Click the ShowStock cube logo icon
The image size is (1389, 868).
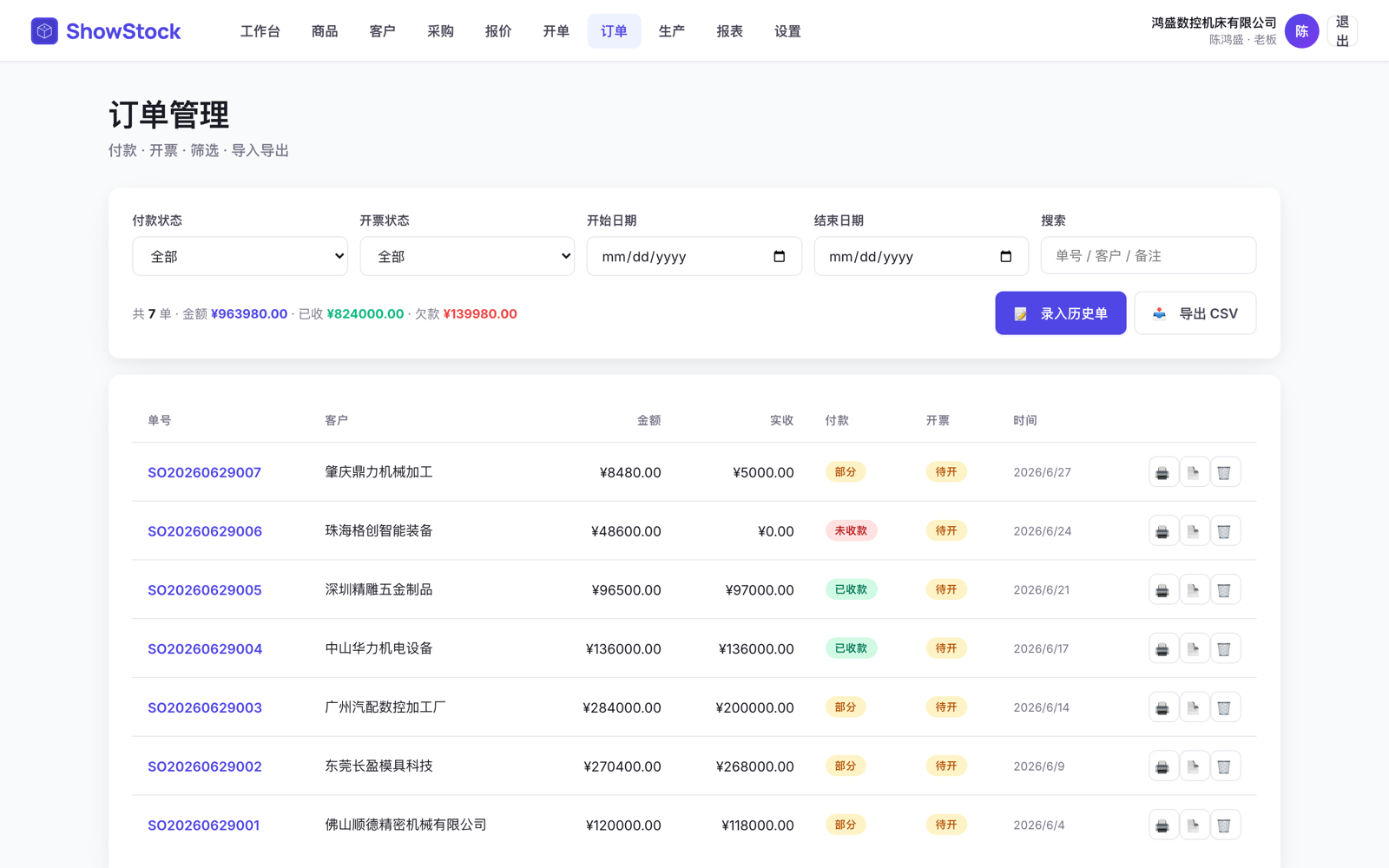pos(44,31)
